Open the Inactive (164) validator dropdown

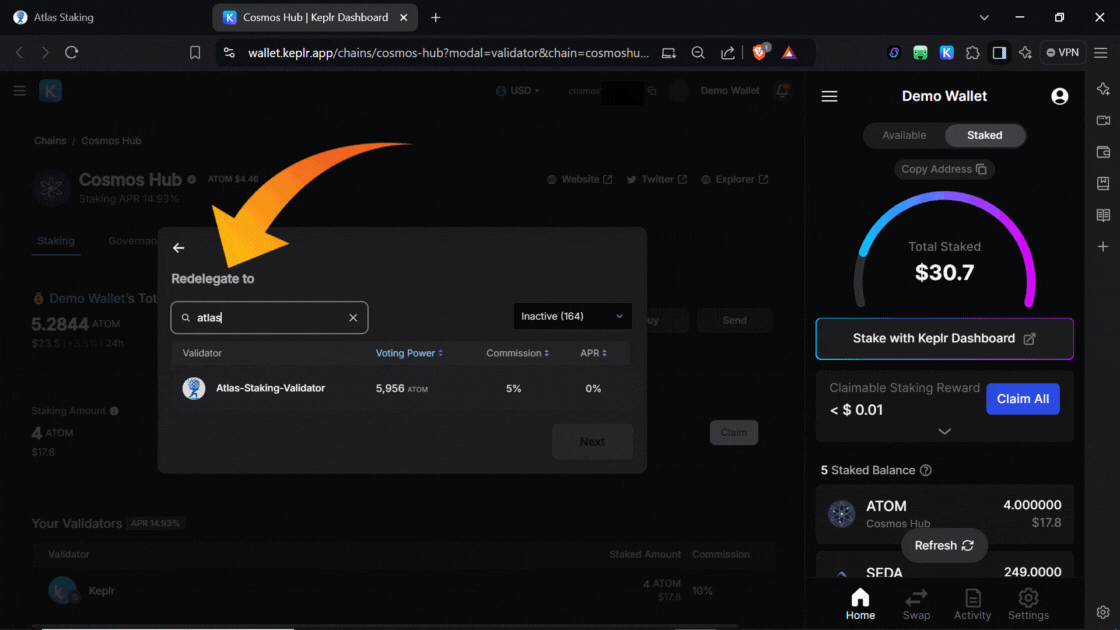(x=572, y=316)
